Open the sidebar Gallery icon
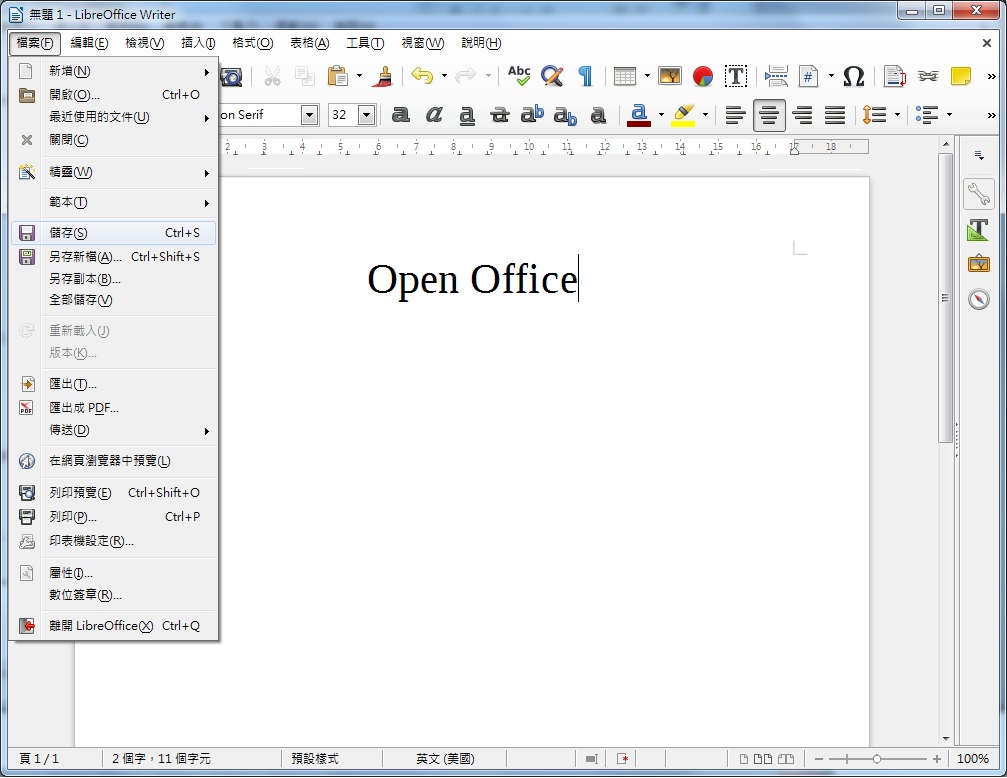The height and width of the screenshot is (778, 1007). pyautogui.click(x=978, y=264)
